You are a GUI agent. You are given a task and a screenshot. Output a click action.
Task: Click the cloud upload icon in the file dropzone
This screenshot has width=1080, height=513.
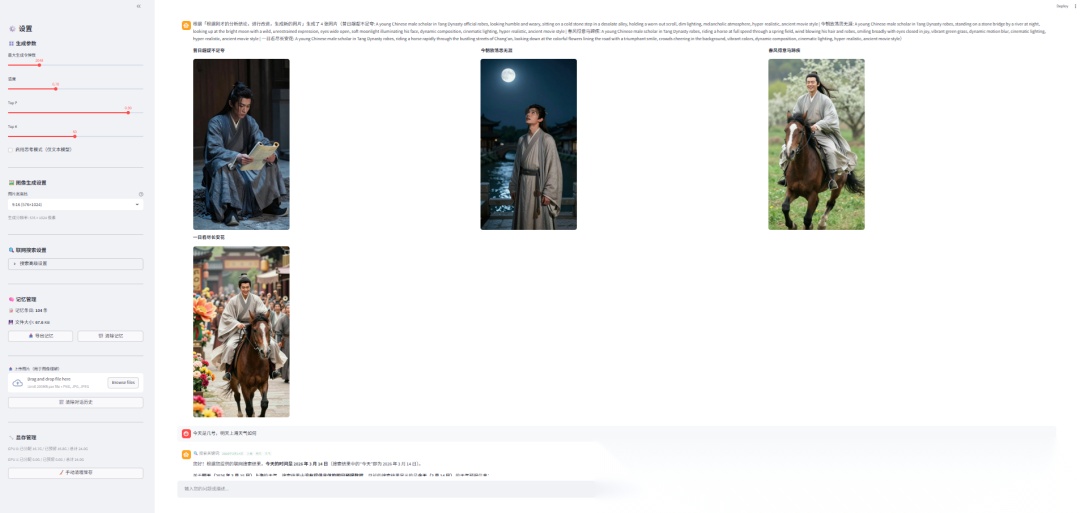click(x=18, y=383)
